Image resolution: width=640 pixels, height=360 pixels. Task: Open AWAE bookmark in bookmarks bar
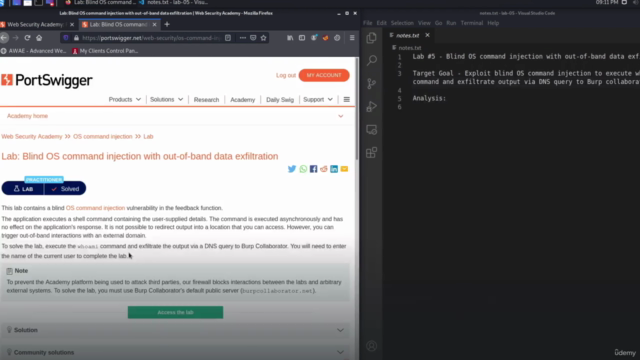coord(33,51)
